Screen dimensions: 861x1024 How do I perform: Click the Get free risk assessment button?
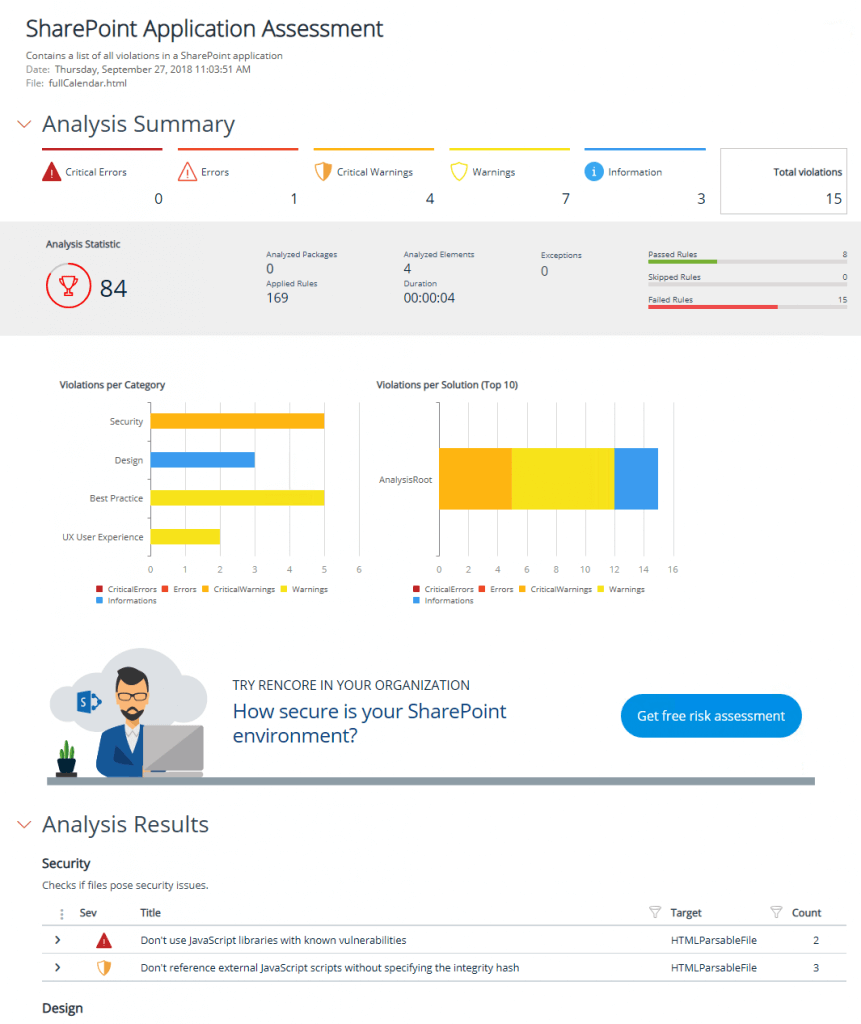(x=711, y=715)
